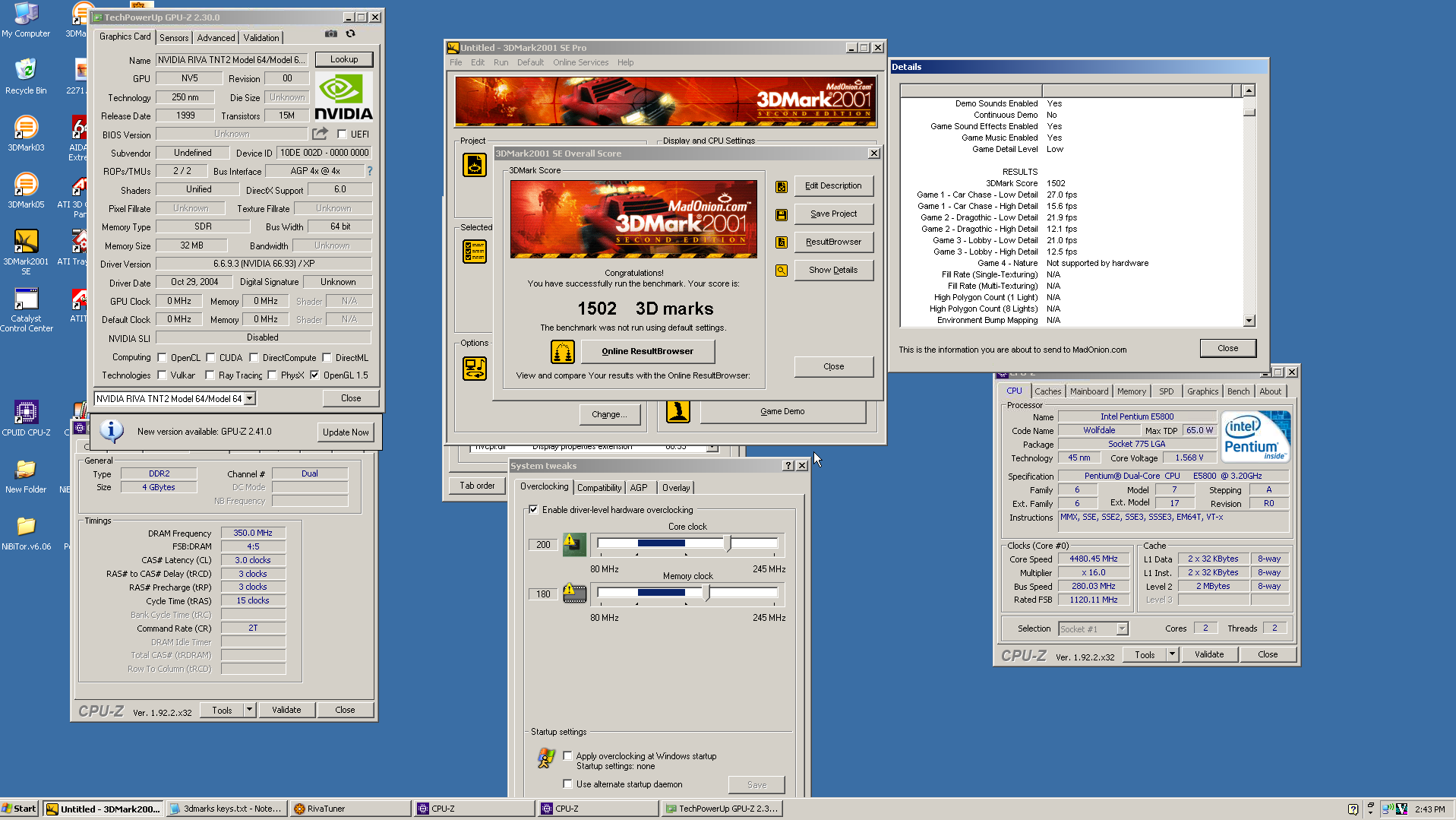Click Update Now button for GPU-Z
The width and height of the screenshot is (1456, 820).
tap(346, 432)
